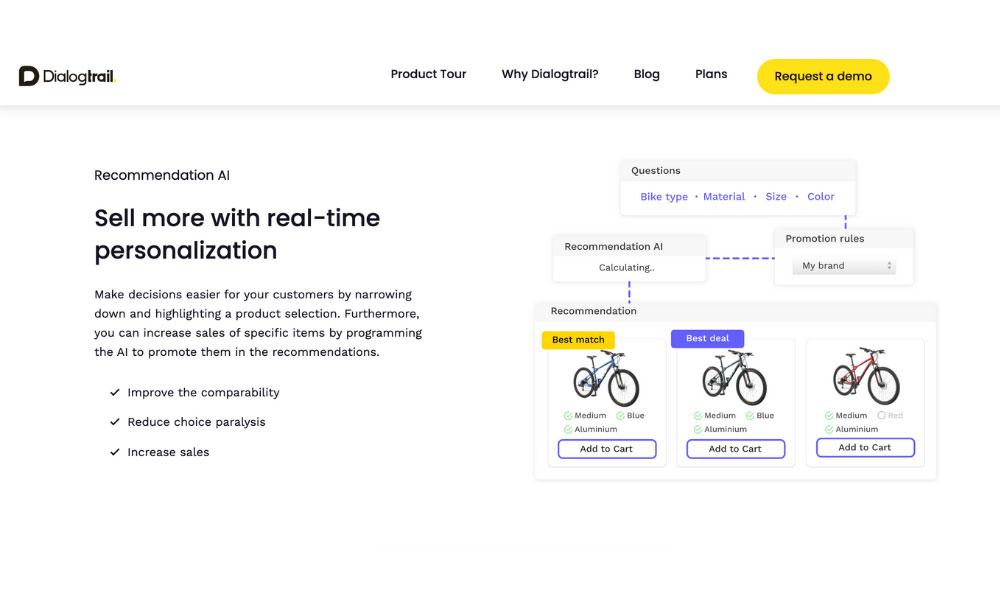Select the red bike picture
1000x600 pixels.
(866, 376)
